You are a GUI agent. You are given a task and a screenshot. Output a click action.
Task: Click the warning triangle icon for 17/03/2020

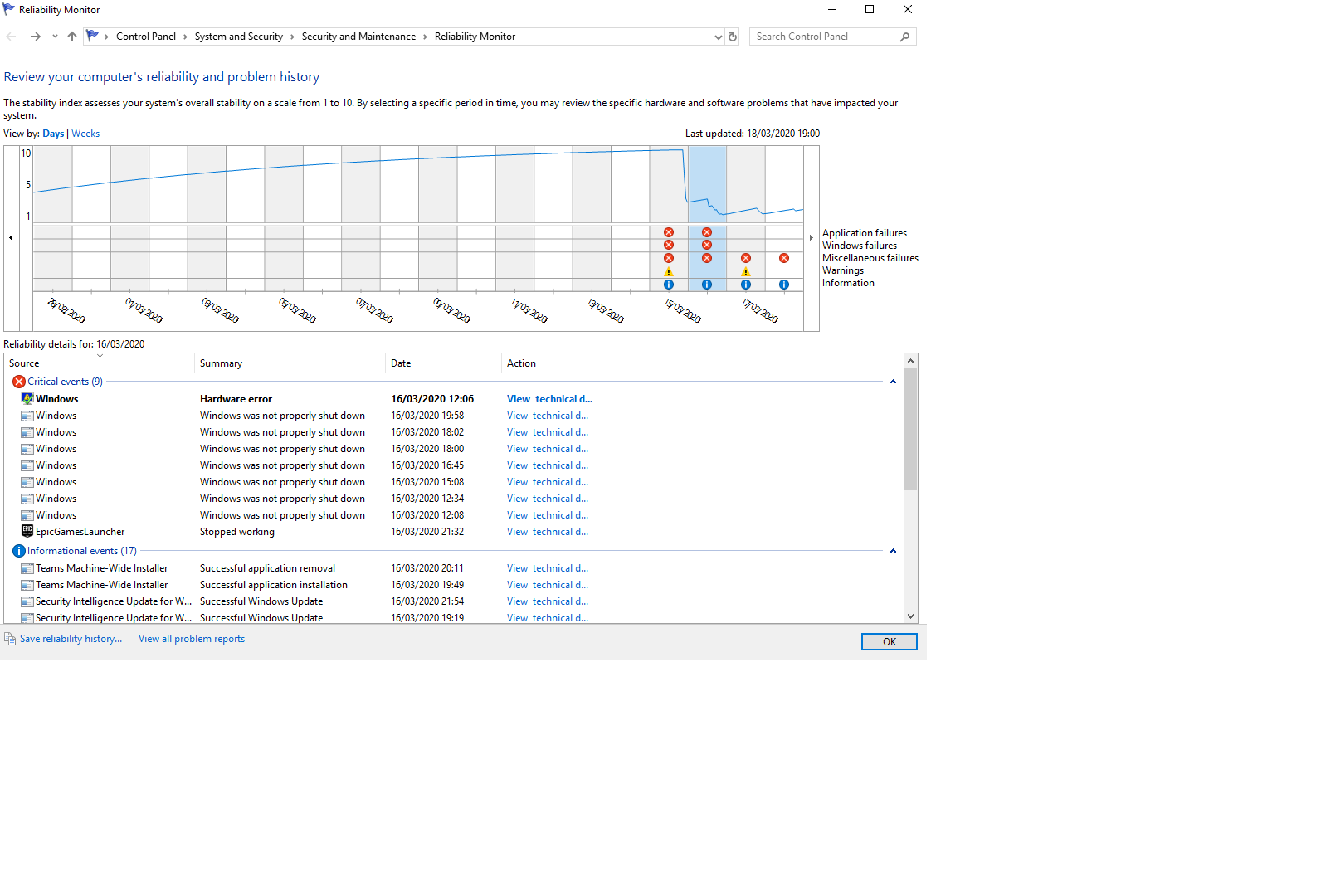click(x=746, y=271)
